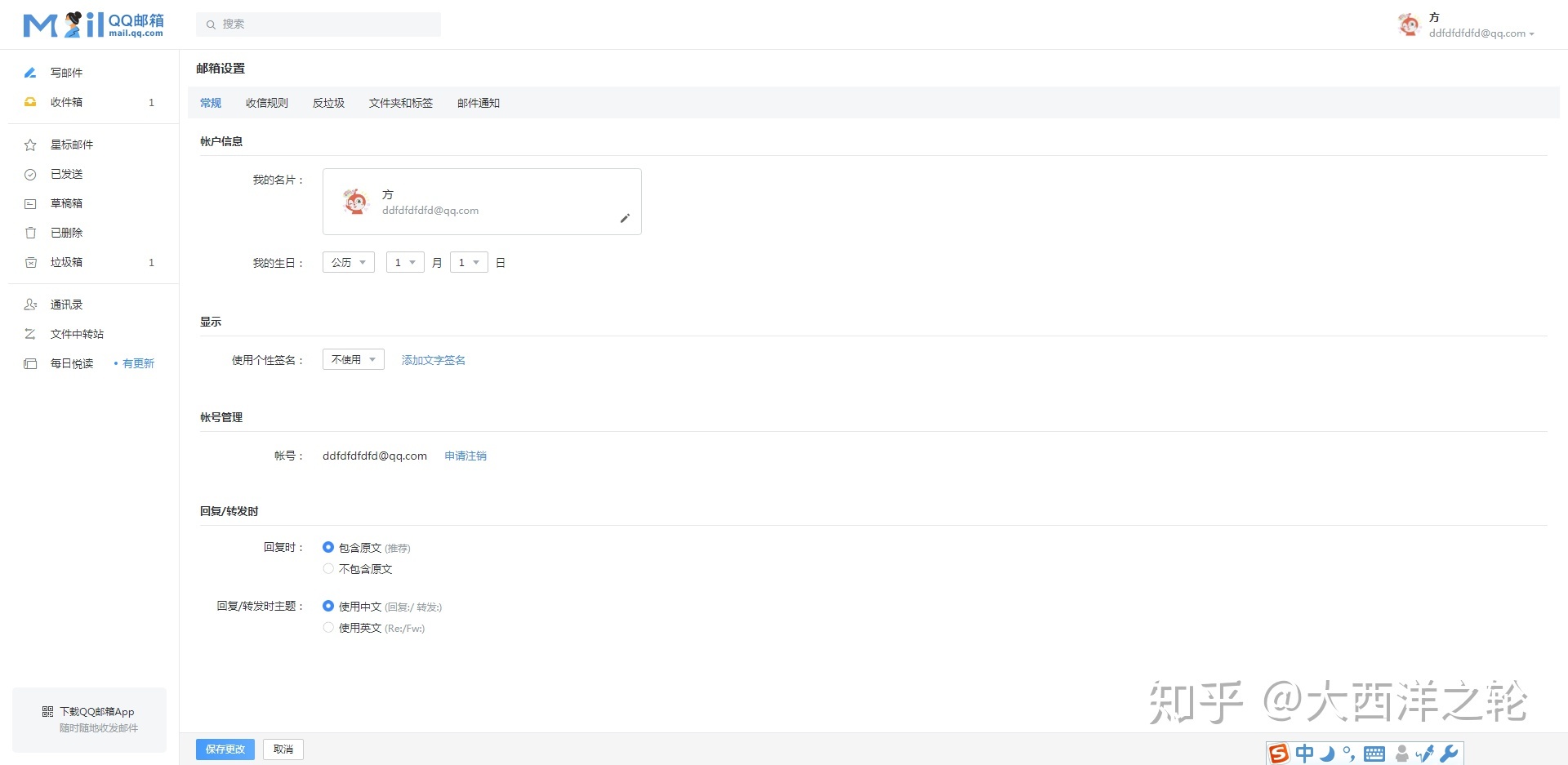Click the email address in the top-right header
Image resolution: width=1568 pixels, height=765 pixels.
click(x=1477, y=33)
